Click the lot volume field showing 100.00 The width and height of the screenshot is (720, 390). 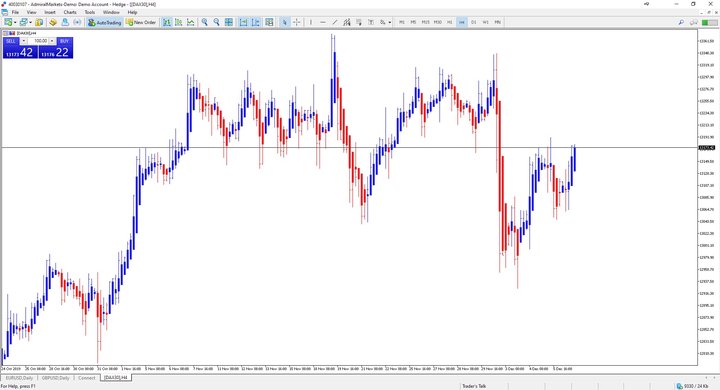pyautogui.click(x=38, y=41)
